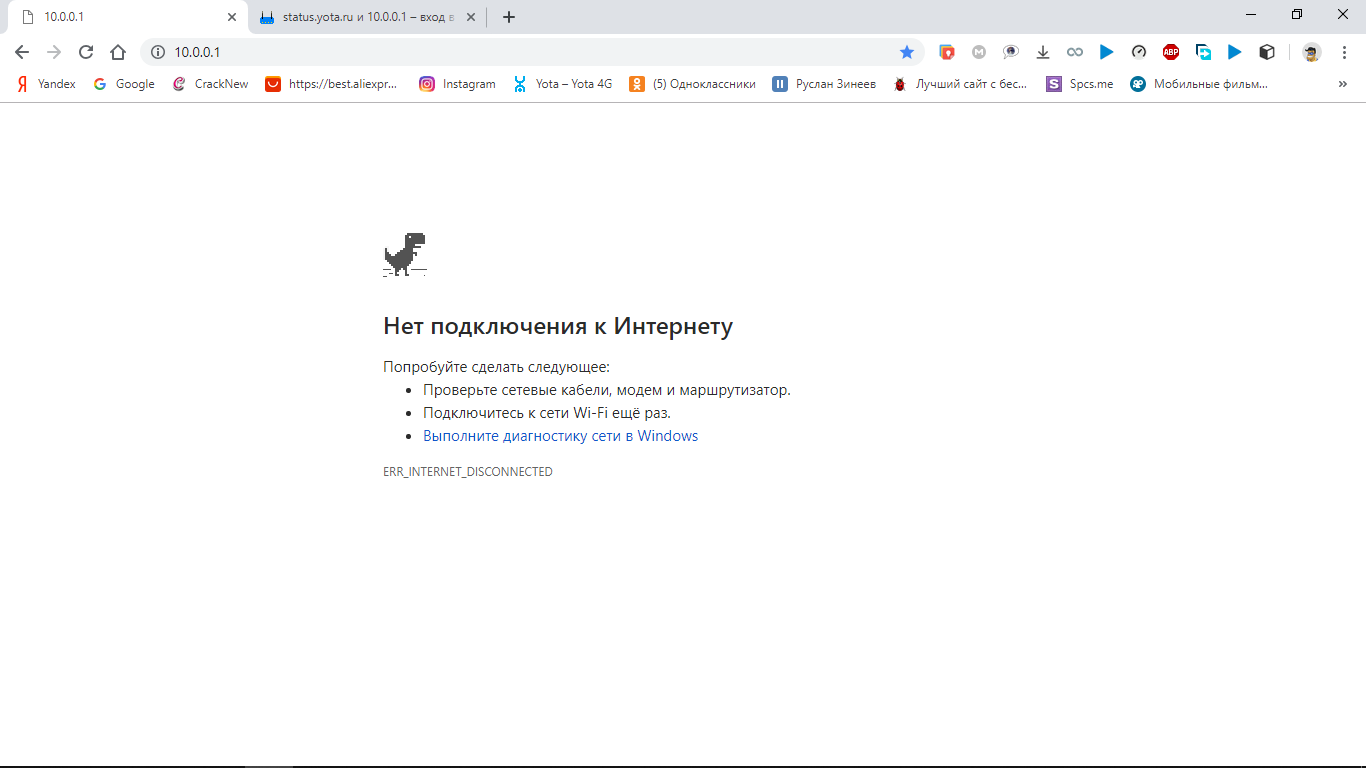
Task: Close the 10.0.0.1 tab
Action: coord(232,17)
